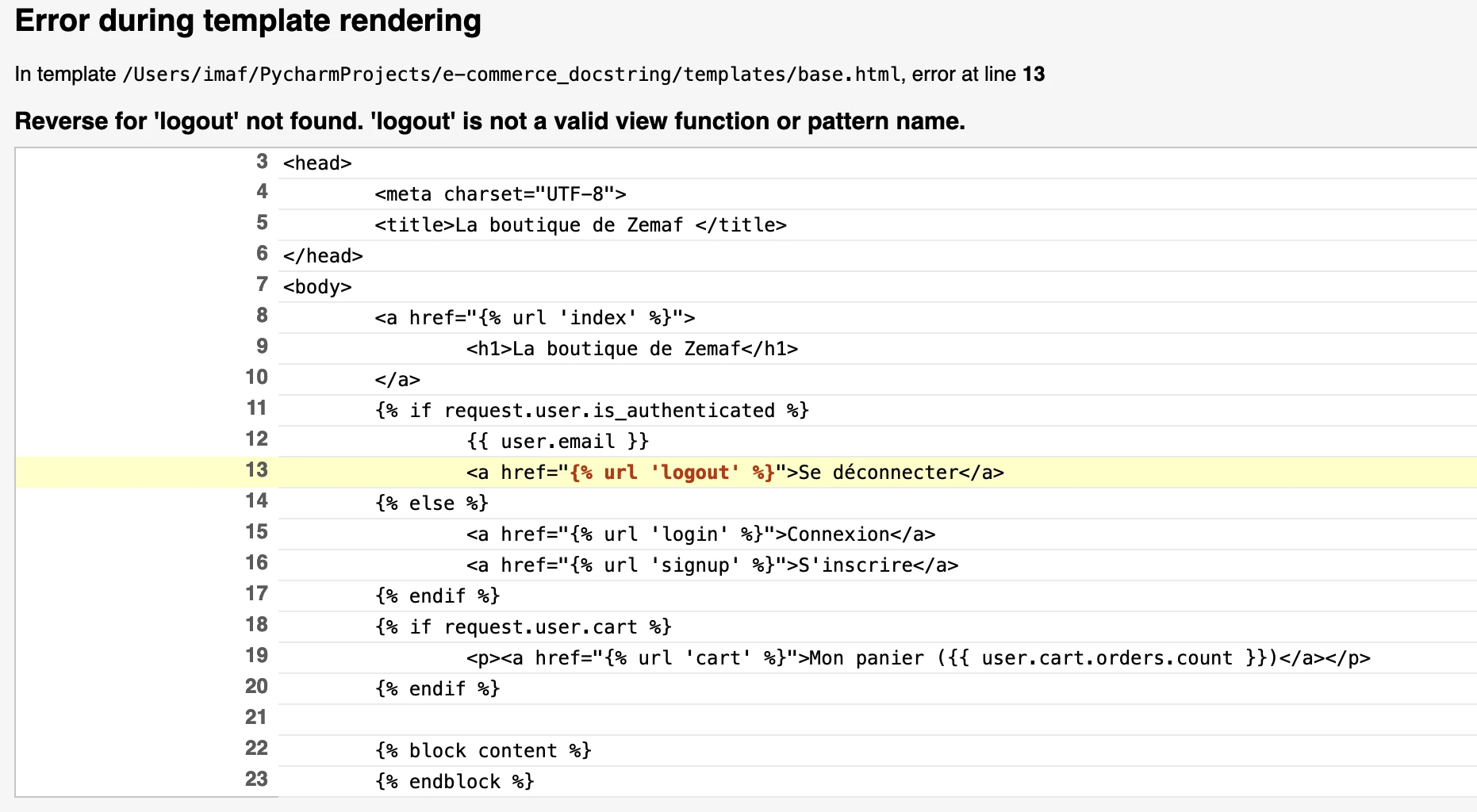Click the opening body tag on line 7
This screenshot has height=812, width=1477.
[316, 287]
